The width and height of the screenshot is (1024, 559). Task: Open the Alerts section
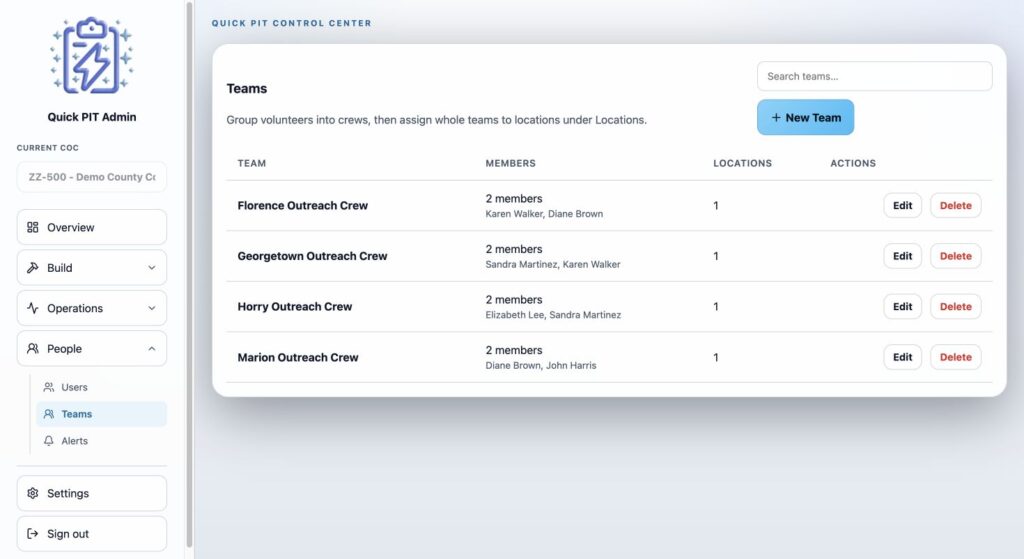coord(101,441)
